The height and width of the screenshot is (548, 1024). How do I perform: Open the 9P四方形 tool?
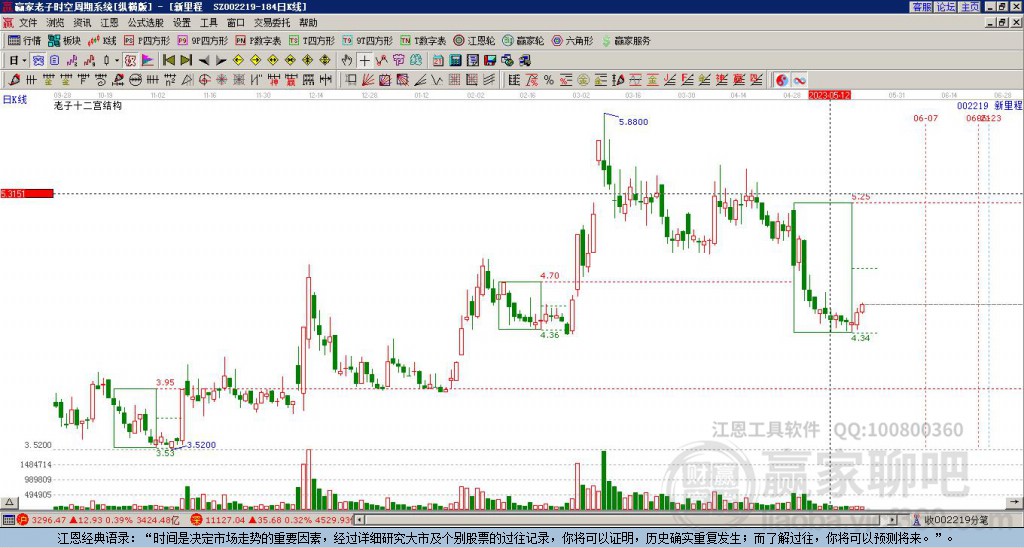[x=202, y=40]
